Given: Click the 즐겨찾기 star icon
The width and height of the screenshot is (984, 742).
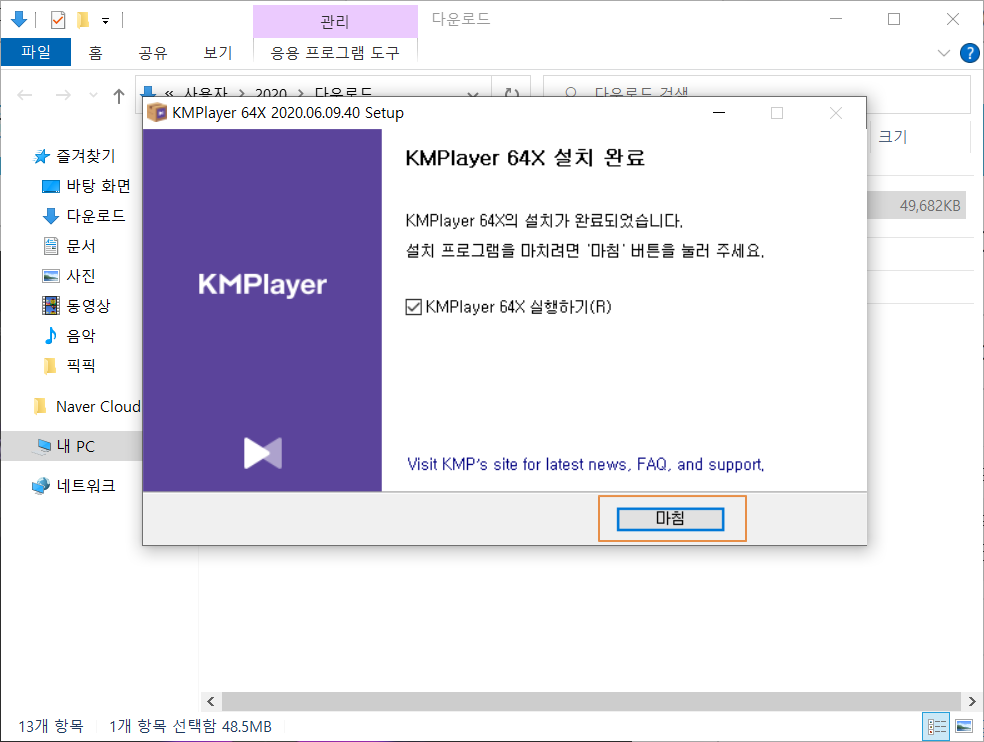Looking at the screenshot, I should 41,156.
